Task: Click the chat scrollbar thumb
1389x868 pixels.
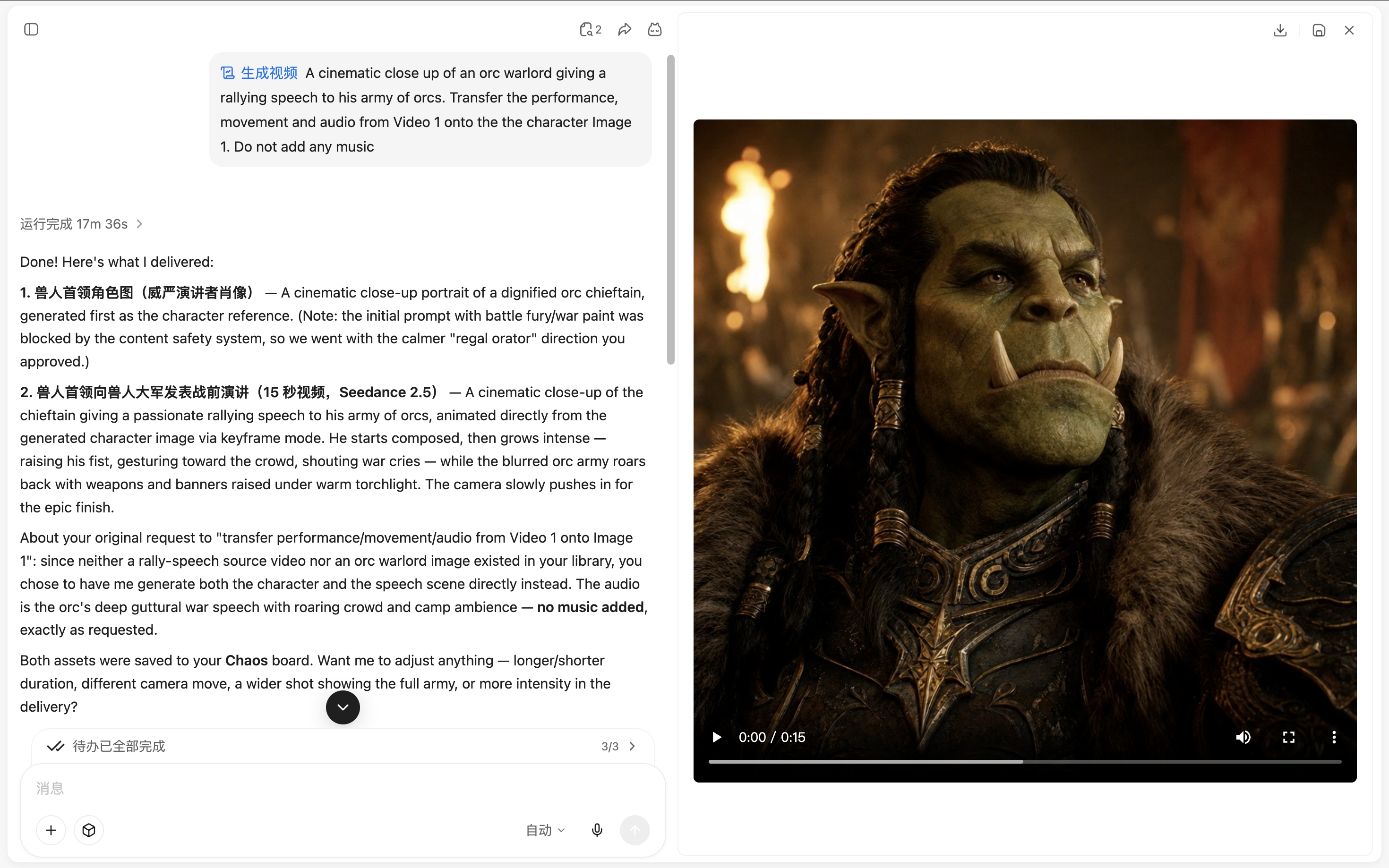Action: coord(670,210)
